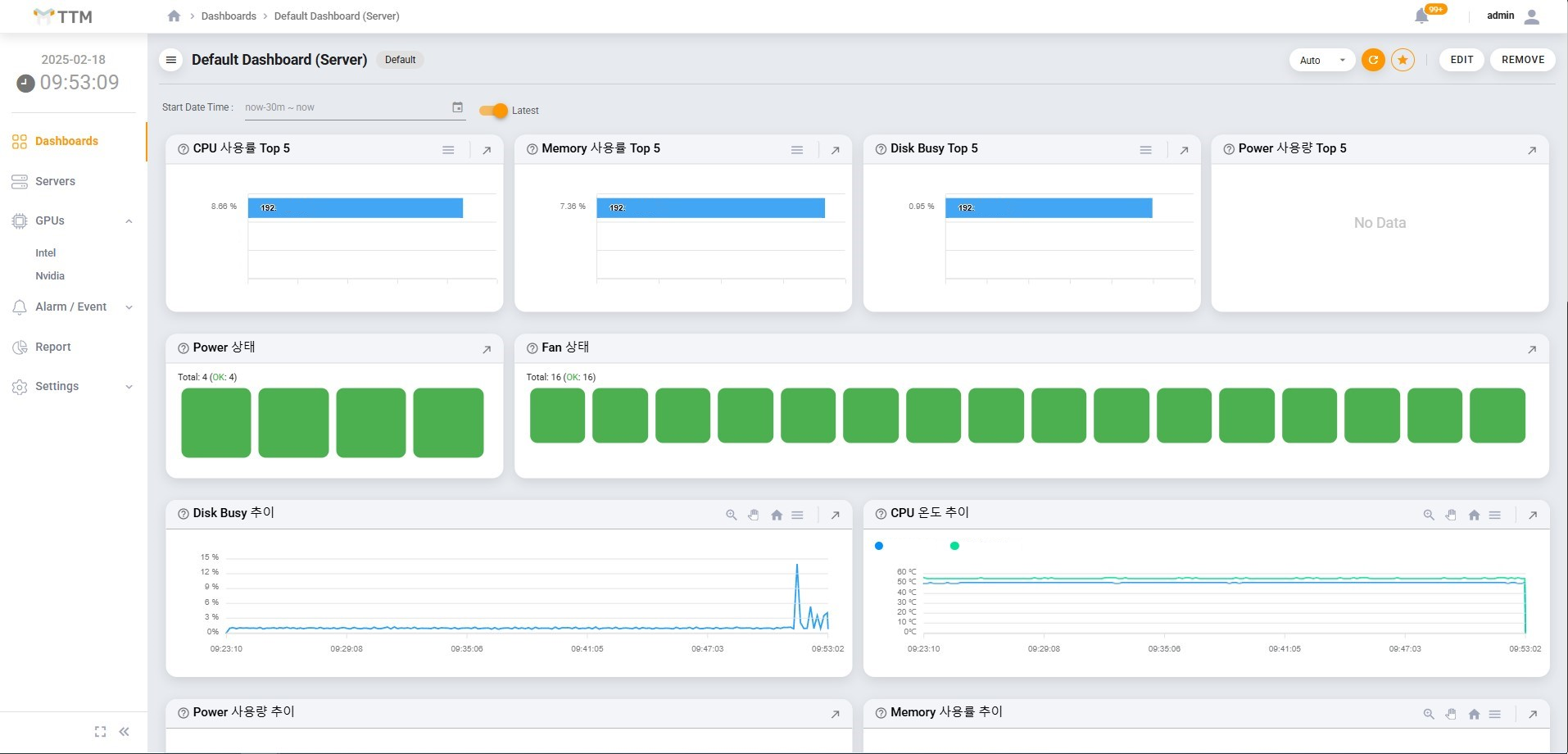Image resolution: width=1568 pixels, height=754 pixels.
Task: Open Servers page from sidebar
Action: pyautogui.click(x=55, y=182)
